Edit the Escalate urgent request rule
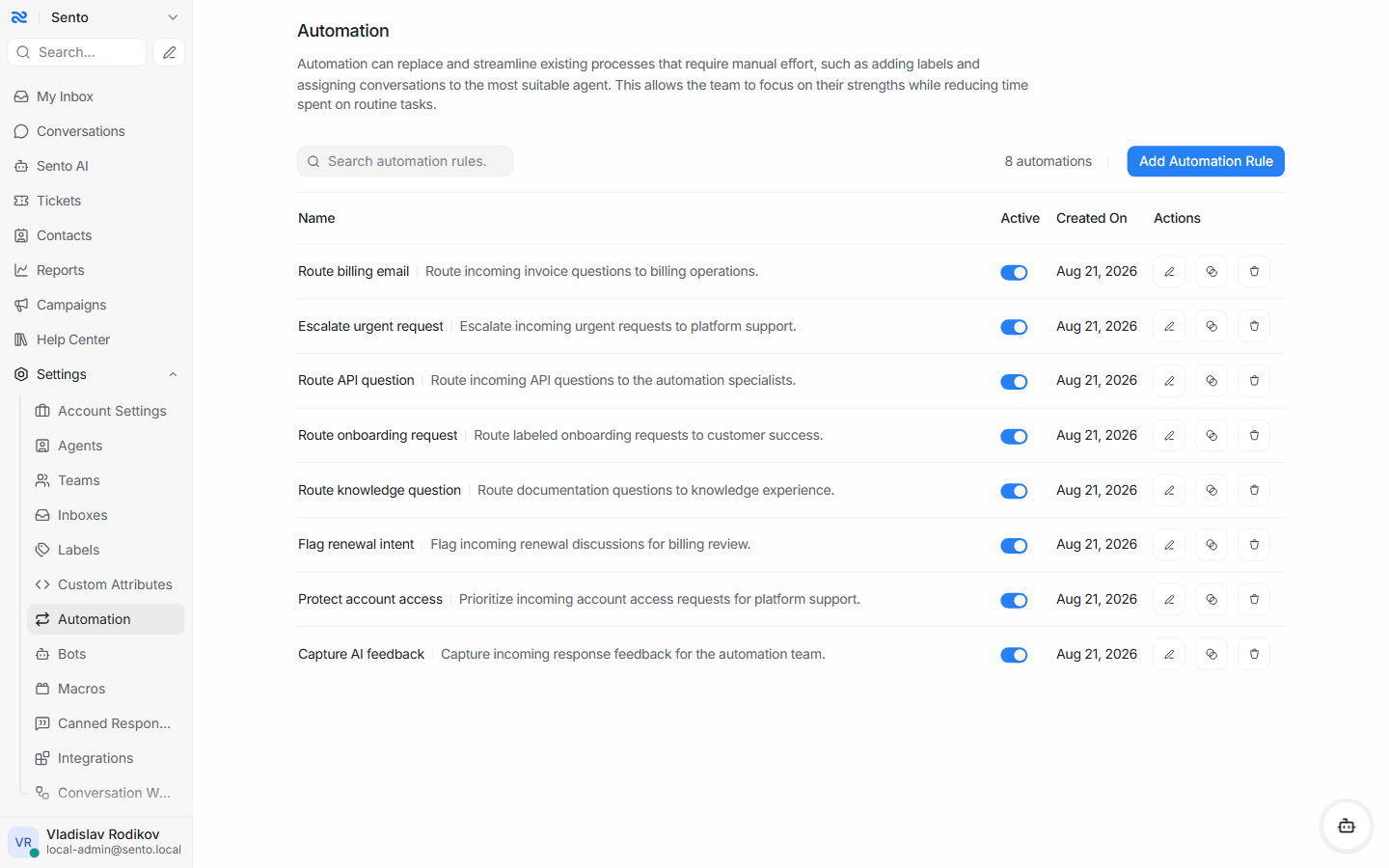The image size is (1389, 868). point(1169,327)
